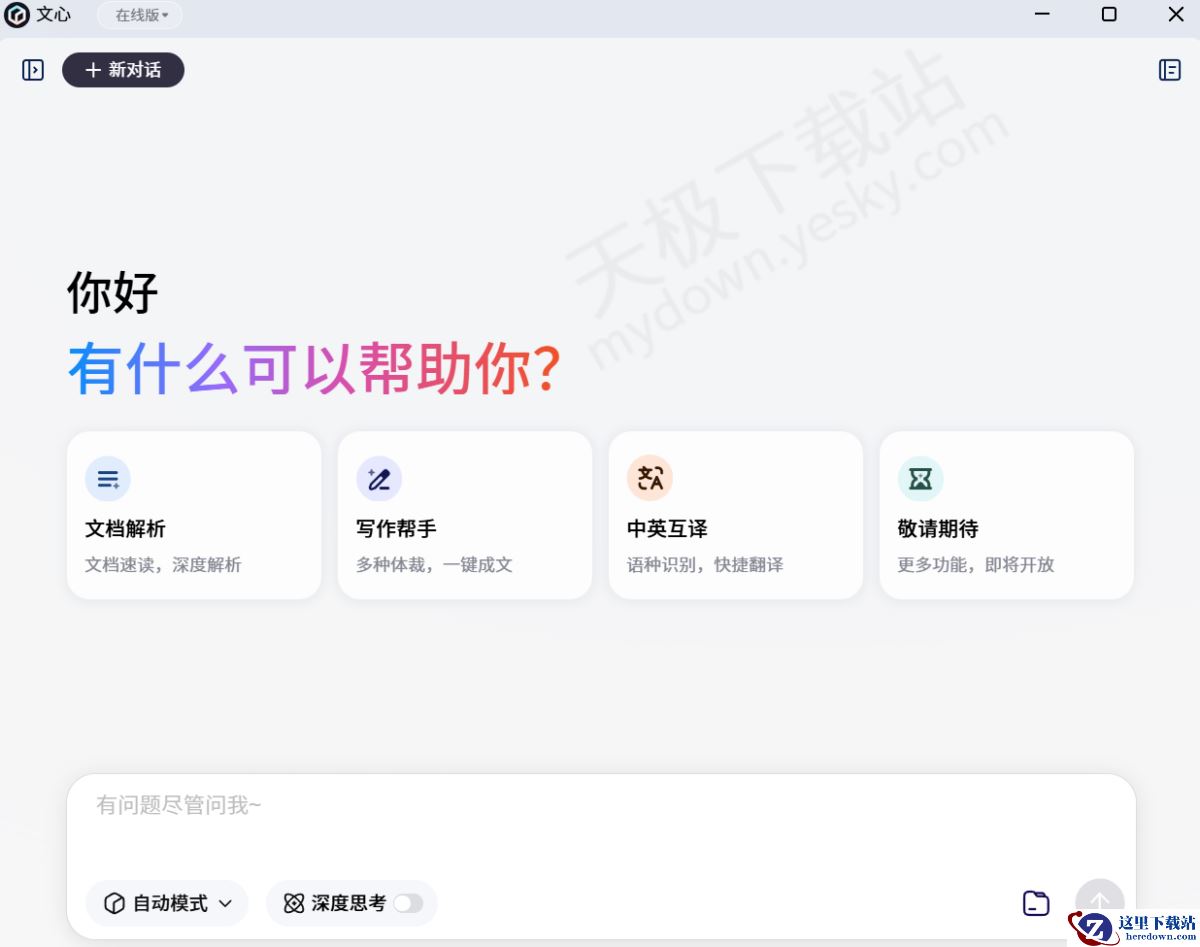
Task: Open the 在线版 version dropdown
Action: pyautogui.click(x=138, y=15)
